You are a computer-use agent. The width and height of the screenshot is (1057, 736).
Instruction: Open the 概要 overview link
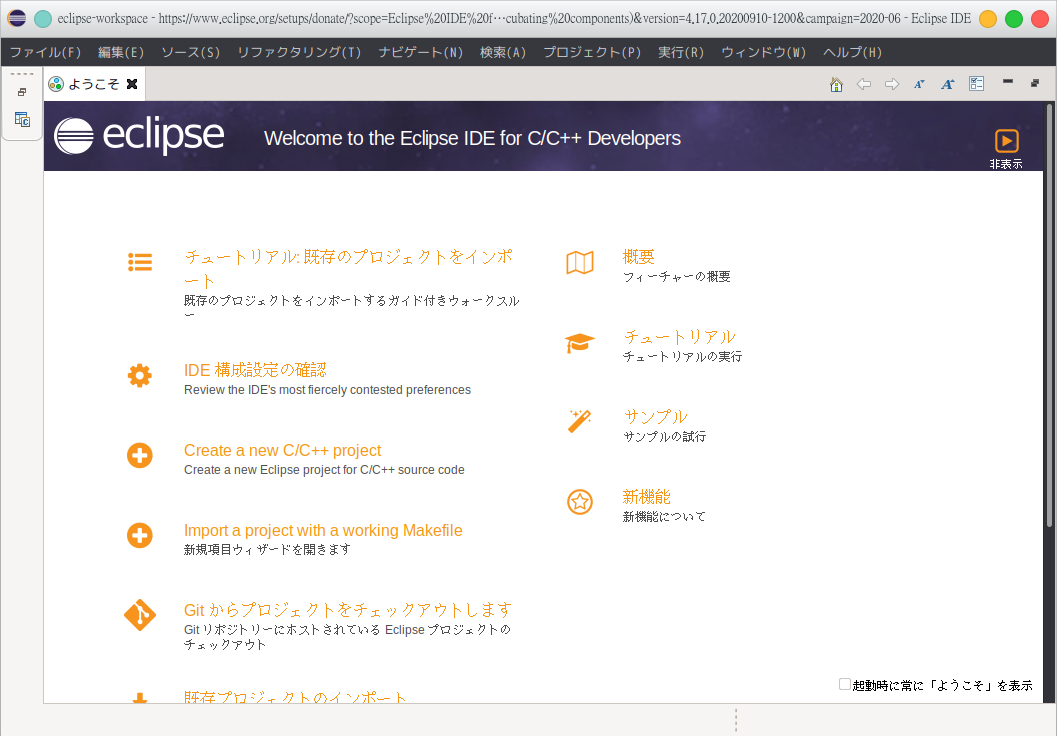click(638, 257)
